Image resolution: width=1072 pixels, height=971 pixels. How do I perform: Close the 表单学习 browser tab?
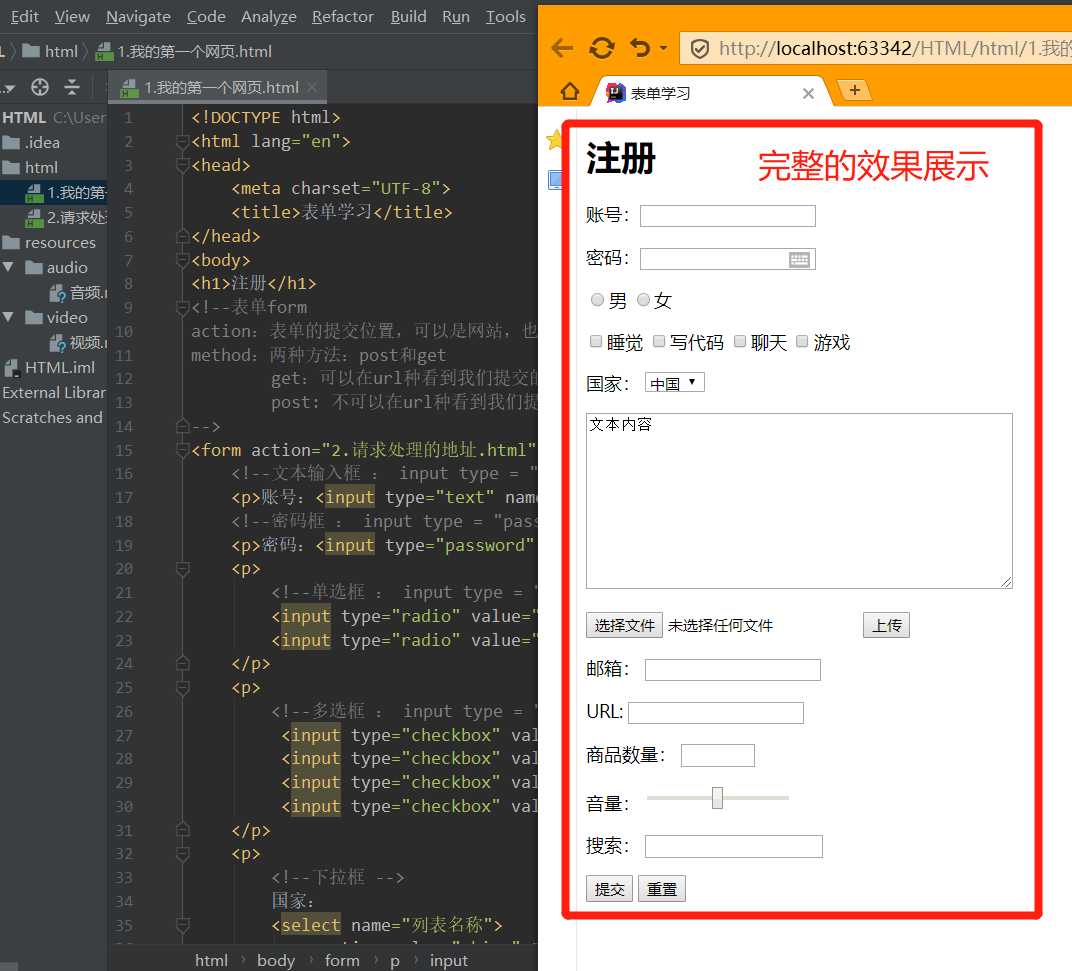pyautogui.click(x=808, y=93)
